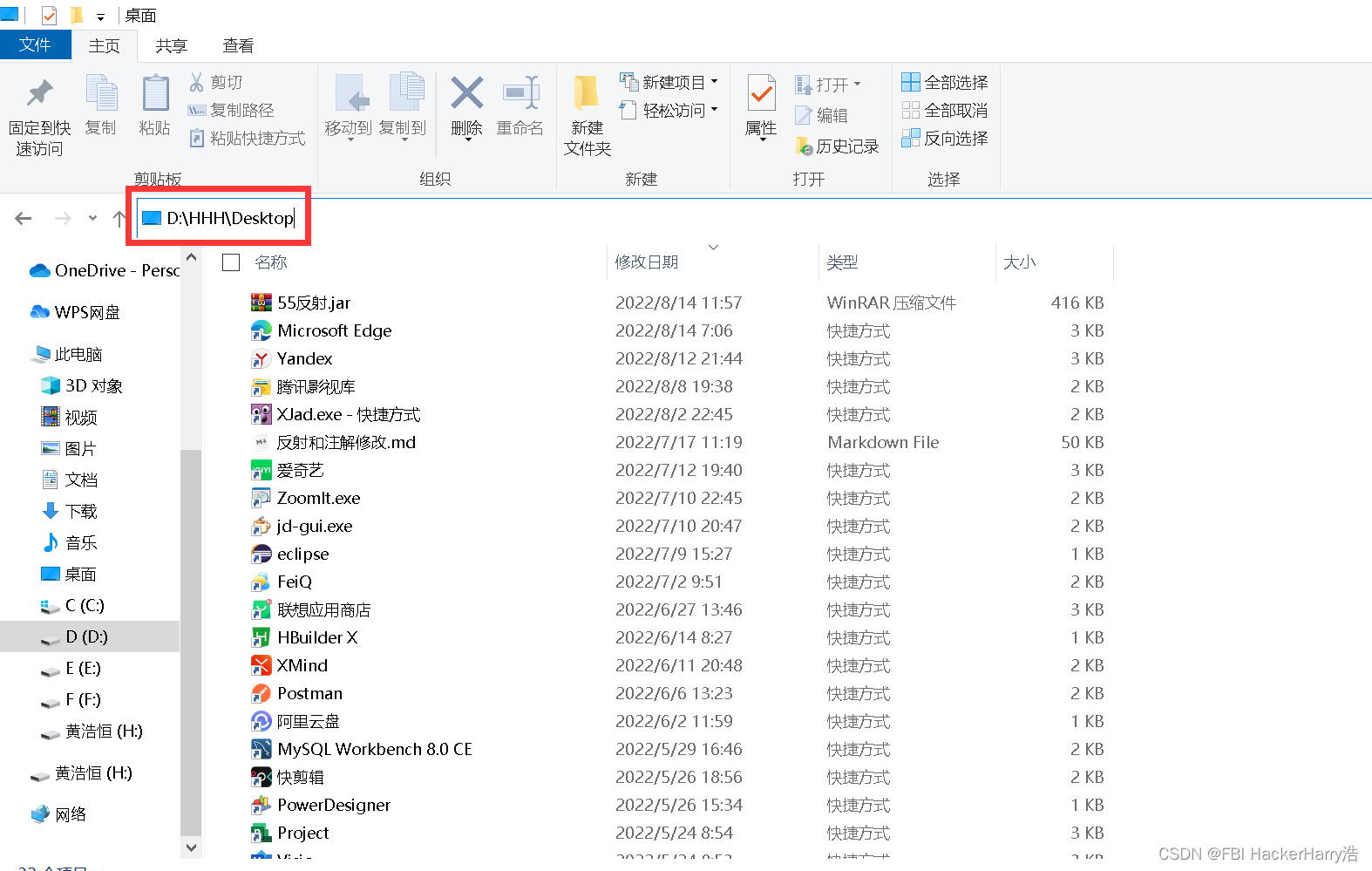Click the address bar path D:\HHH\Desktop
Viewport: 1372px width, 871px height.
230,218
